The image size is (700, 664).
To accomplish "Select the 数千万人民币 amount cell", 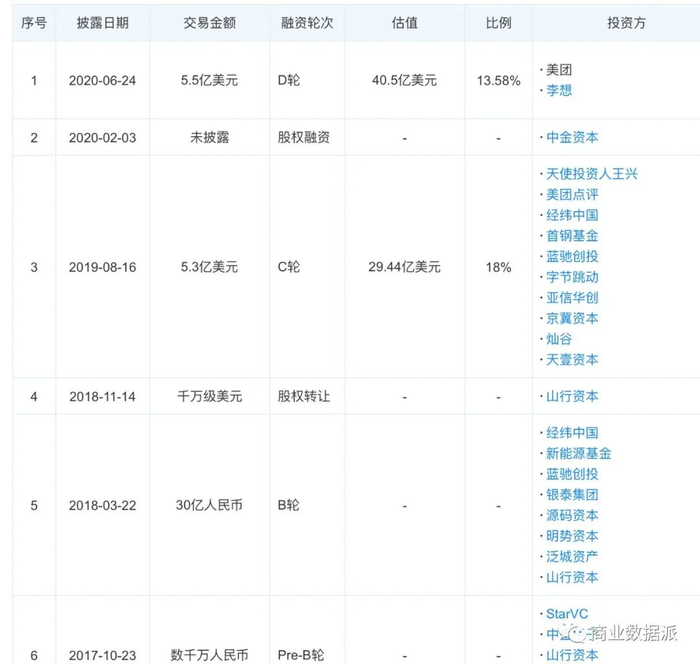I will click(x=209, y=655).
